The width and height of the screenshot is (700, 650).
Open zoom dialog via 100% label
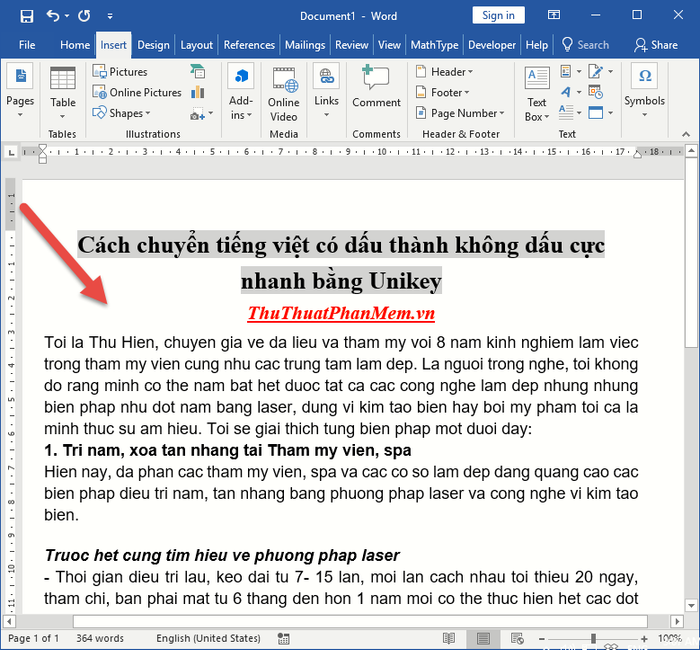670,638
